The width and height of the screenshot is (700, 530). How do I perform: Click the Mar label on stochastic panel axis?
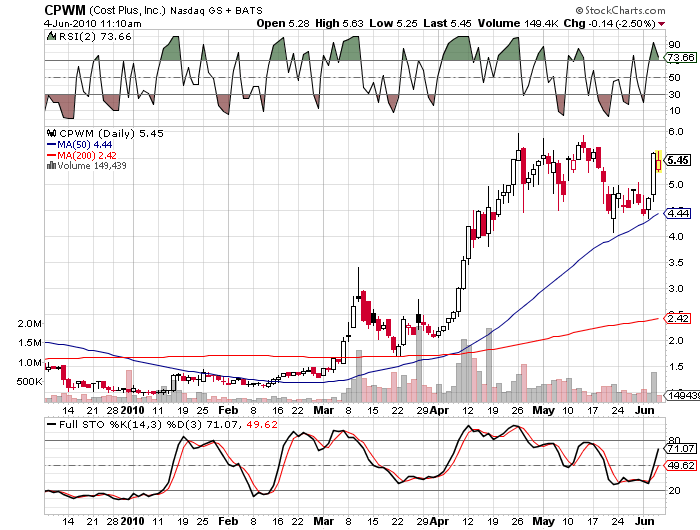coord(323,521)
